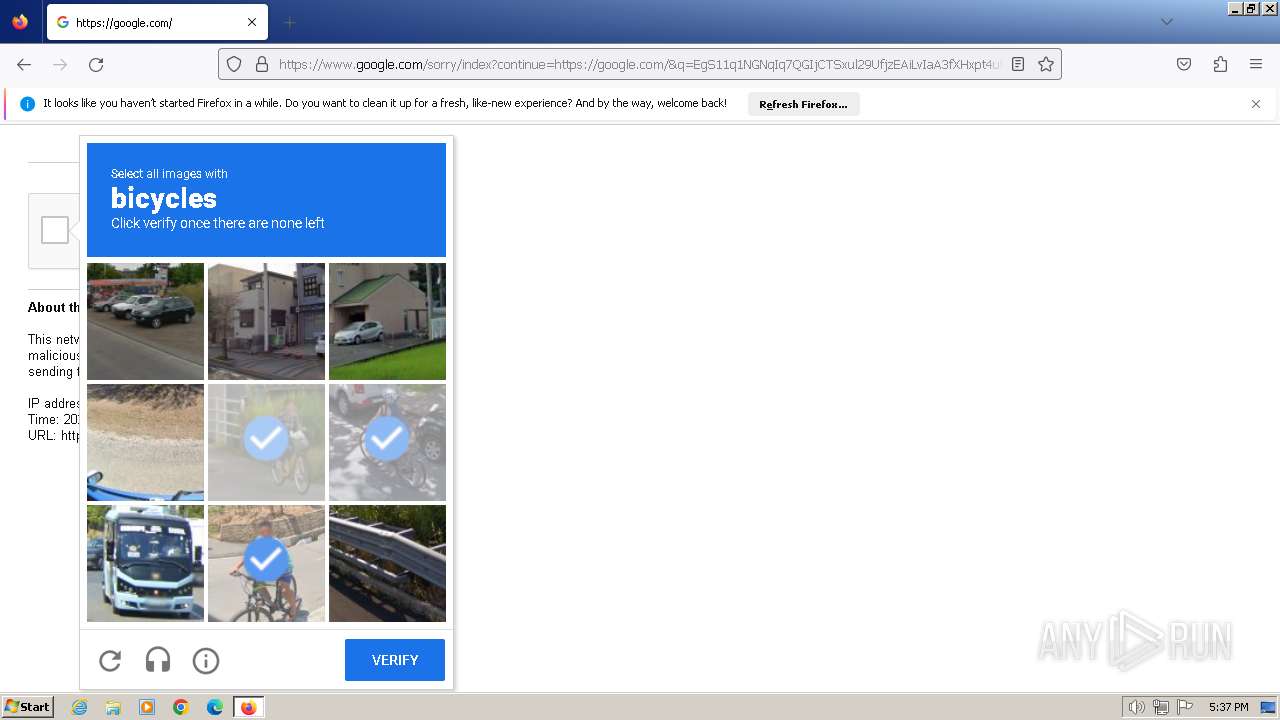Screen dimensions: 1280x720
Task: Deselect the bicycle near parked car tile
Action: point(387,442)
